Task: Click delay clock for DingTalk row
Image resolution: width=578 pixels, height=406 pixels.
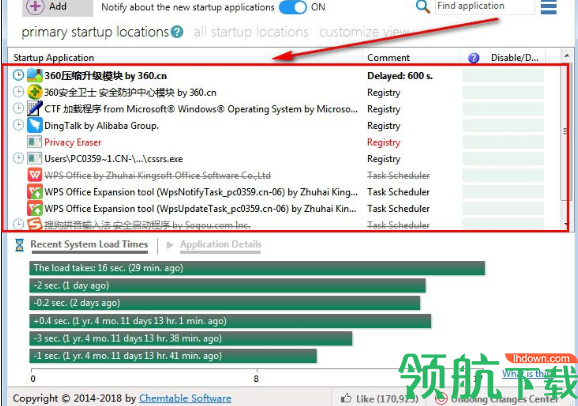Action: tap(18, 125)
